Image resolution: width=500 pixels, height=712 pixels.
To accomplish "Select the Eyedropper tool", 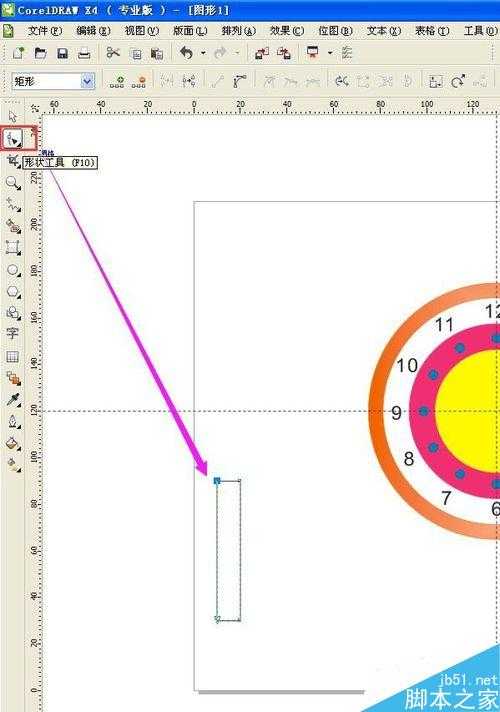I will click(x=13, y=400).
